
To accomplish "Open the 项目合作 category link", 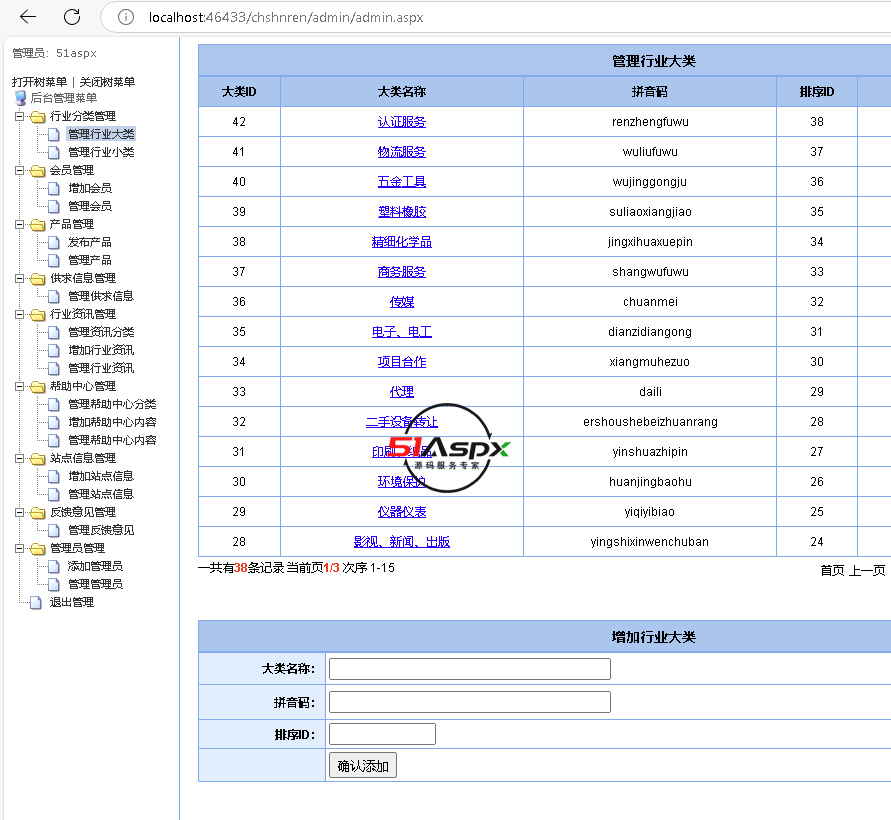I will 402,361.
